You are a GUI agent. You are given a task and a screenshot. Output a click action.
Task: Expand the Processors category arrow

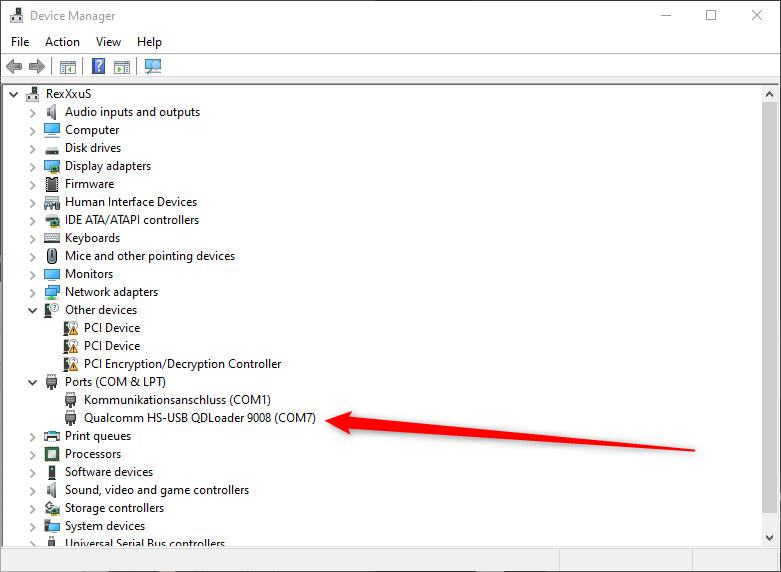pyautogui.click(x=33, y=454)
